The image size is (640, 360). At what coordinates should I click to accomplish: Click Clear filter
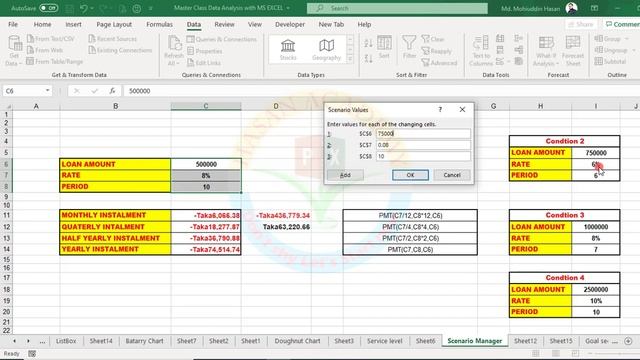[x=433, y=39]
